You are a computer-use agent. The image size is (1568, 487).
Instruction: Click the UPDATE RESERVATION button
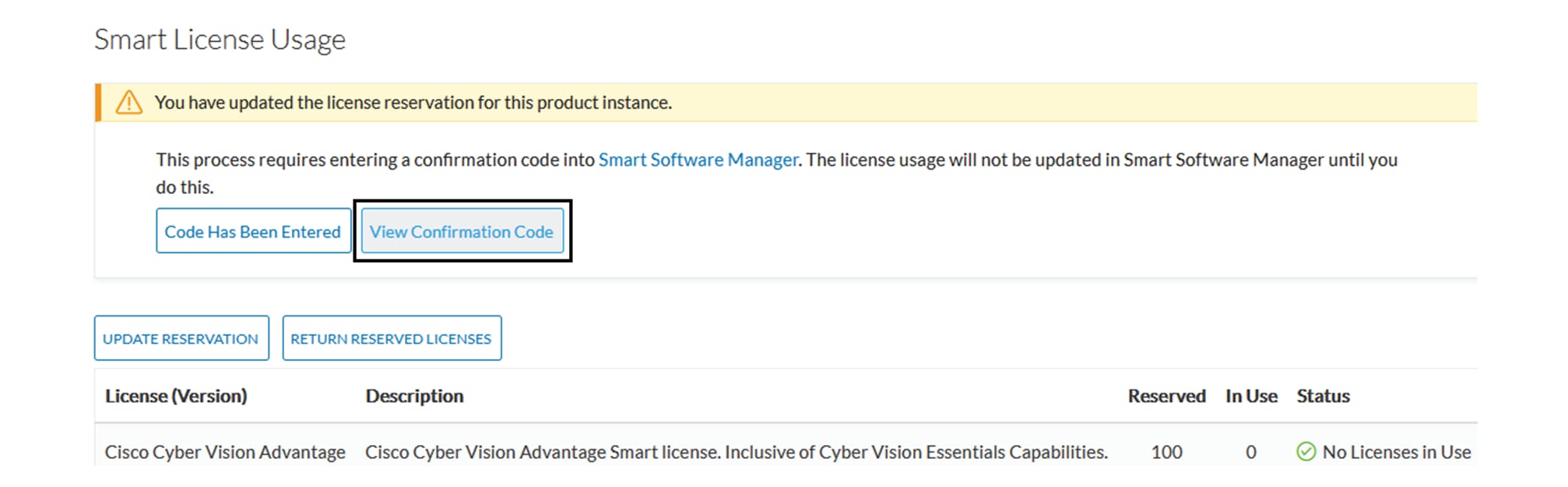(181, 338)
